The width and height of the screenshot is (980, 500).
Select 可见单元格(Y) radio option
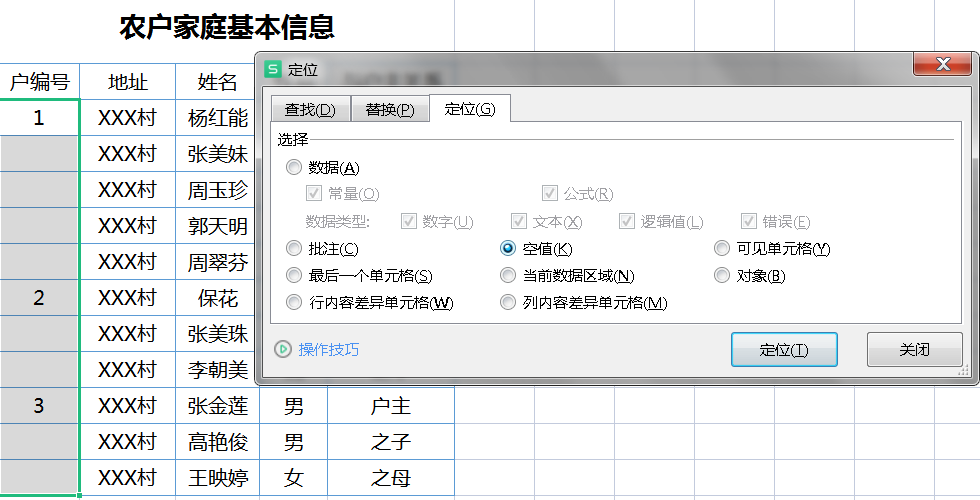click(722, 249)
